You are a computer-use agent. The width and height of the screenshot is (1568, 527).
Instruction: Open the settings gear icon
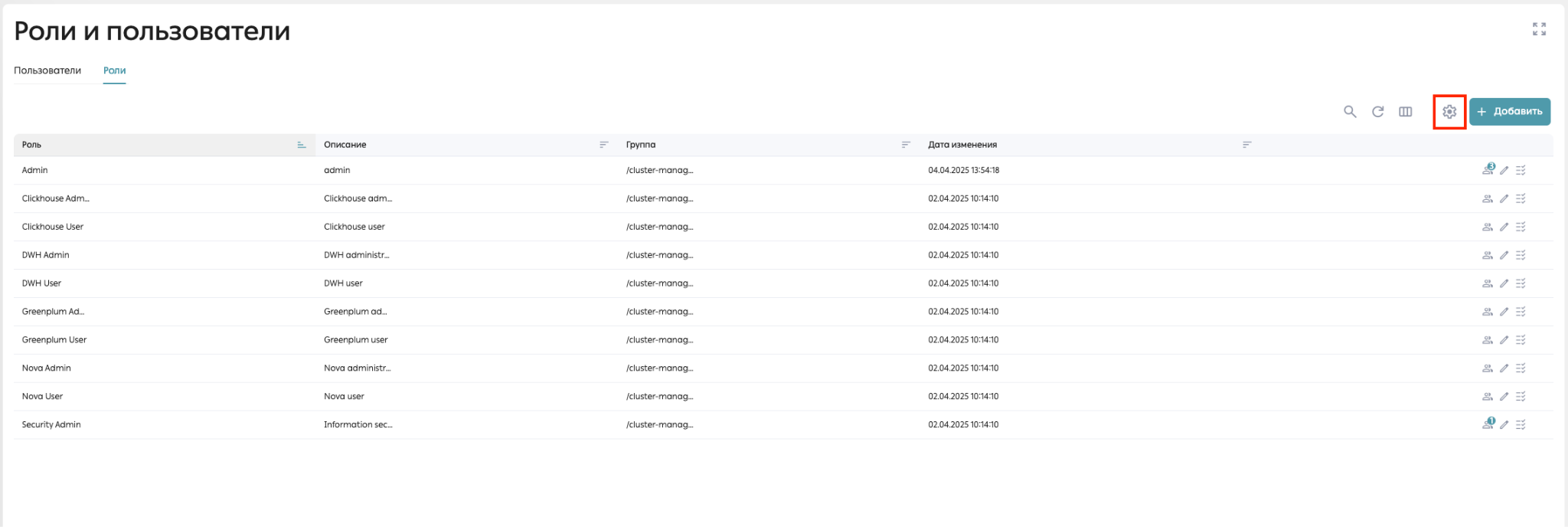(1449, 112)
